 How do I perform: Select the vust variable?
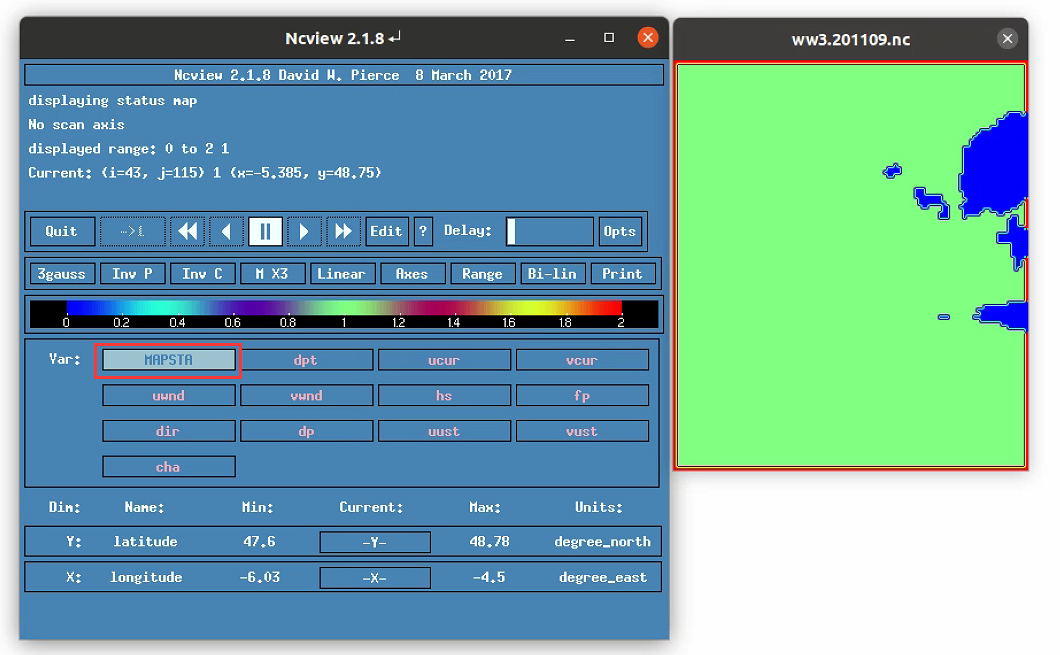(582, 431)
